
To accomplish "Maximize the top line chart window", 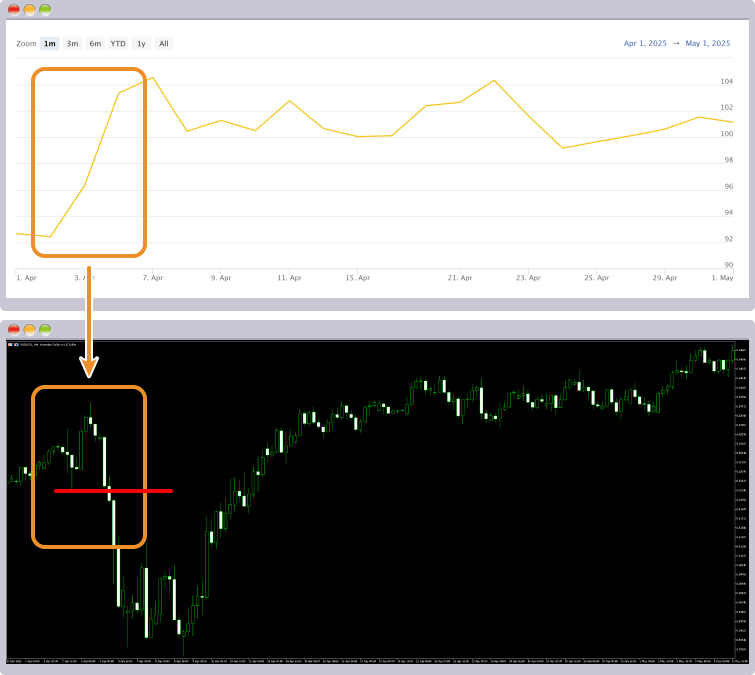I will (46, 9).
